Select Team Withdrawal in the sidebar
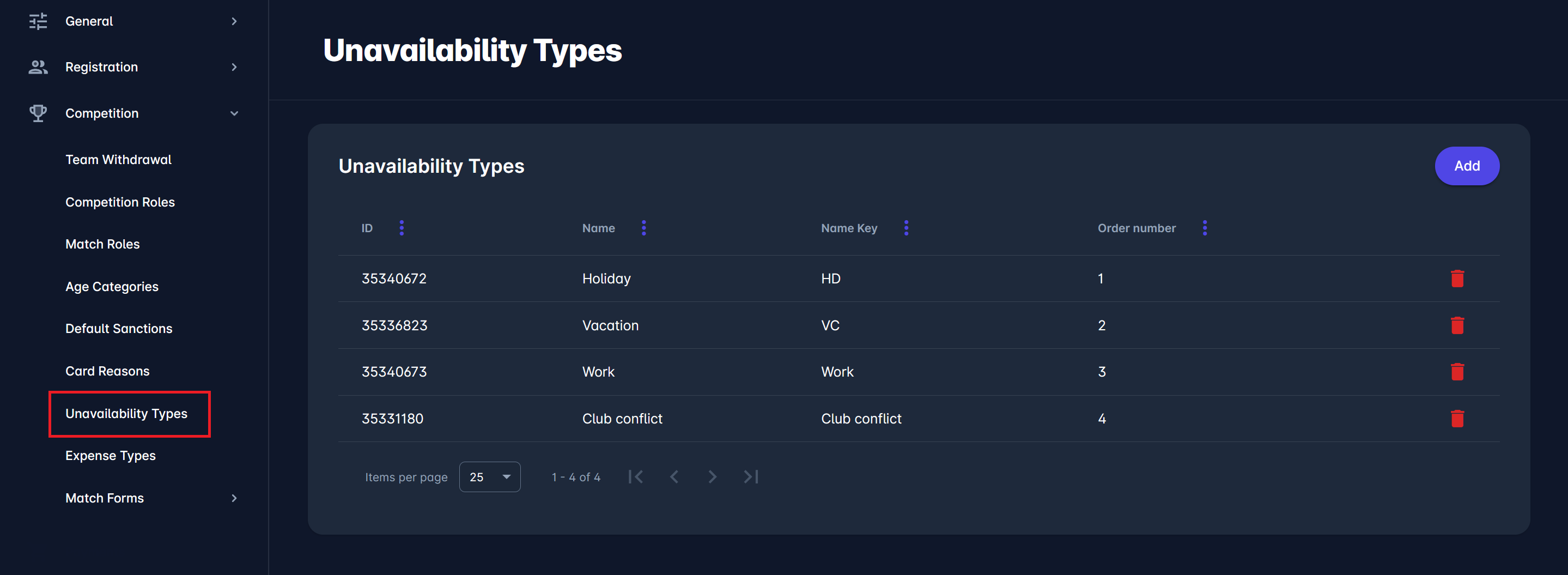This screenshot has height=575, width=1568. [x=118, y=160]
